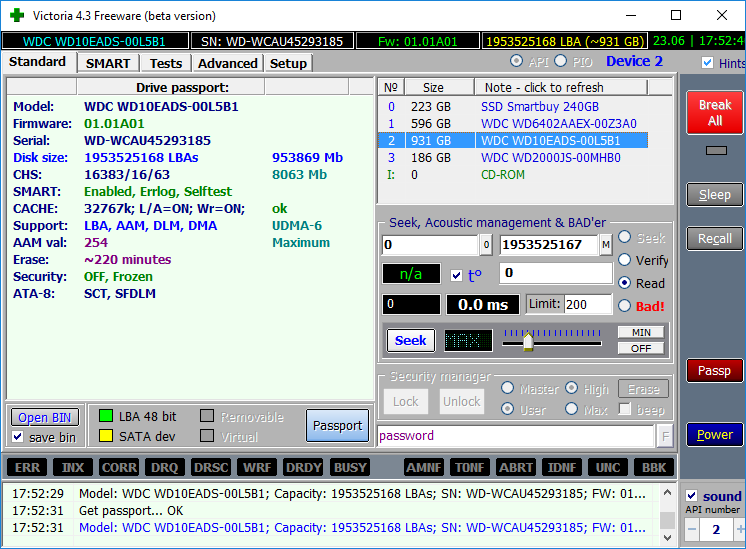Toggle the beep checkbox
Viewport: 746px width, 549px height.
[x=625, y=409]
